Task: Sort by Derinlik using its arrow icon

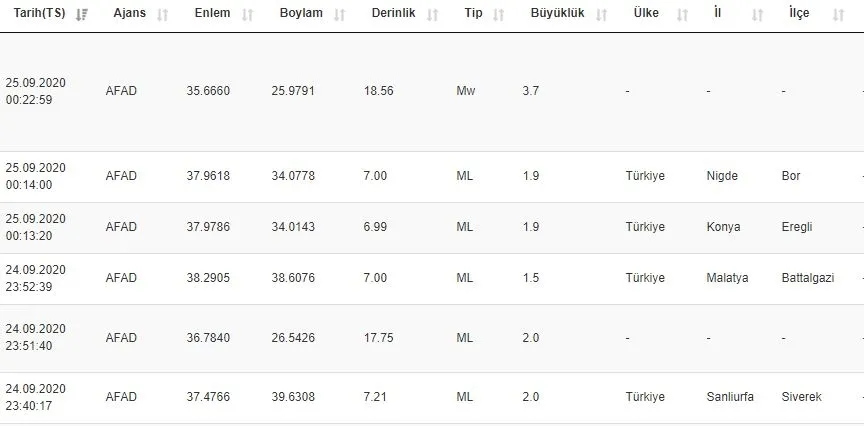Action: click(432, 15)
